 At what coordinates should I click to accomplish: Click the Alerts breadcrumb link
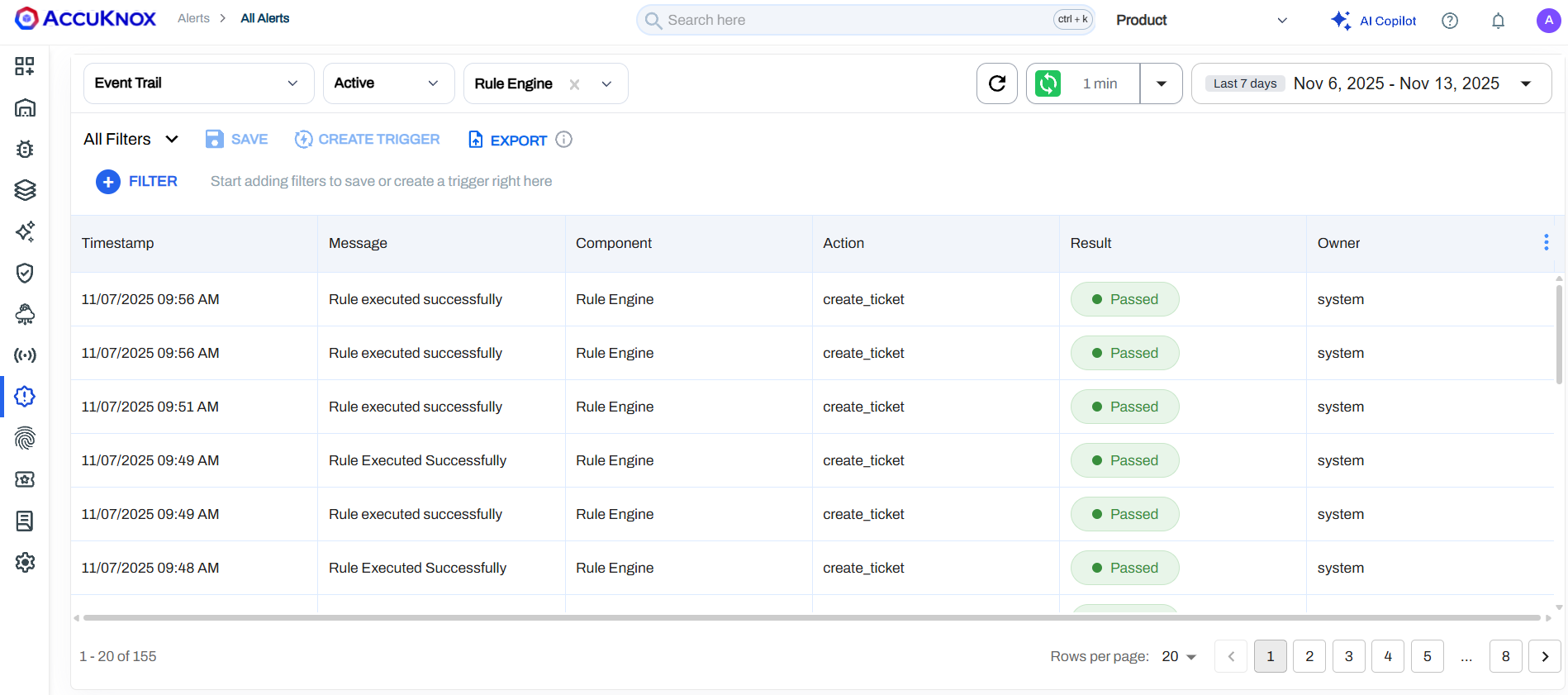(193, 18)
